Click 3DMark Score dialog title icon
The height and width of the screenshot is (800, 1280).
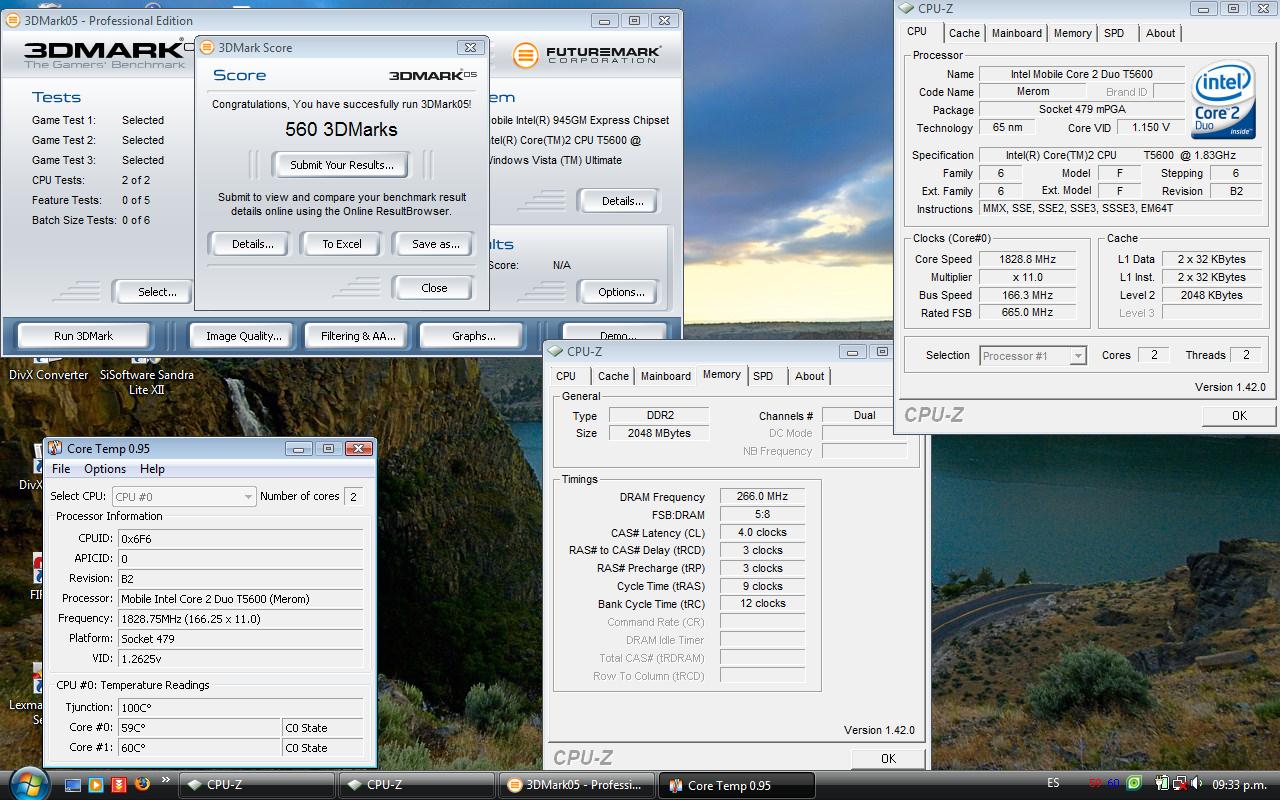pyautogui.click(x=208, y=47)
